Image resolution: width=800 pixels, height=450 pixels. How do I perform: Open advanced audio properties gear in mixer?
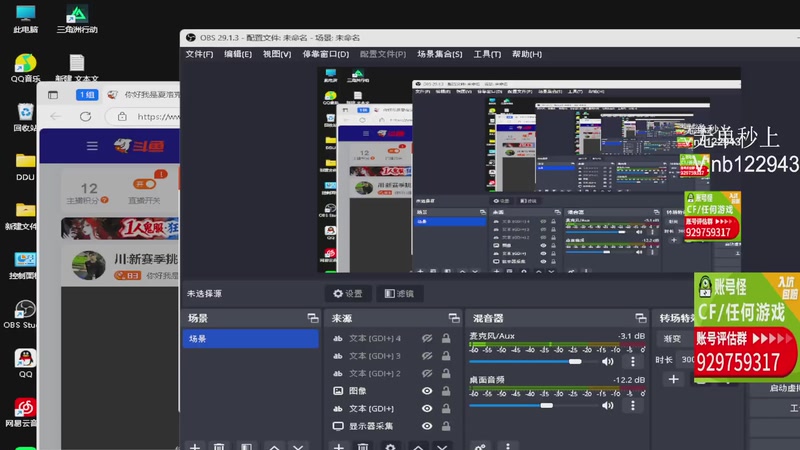(480, 447)
